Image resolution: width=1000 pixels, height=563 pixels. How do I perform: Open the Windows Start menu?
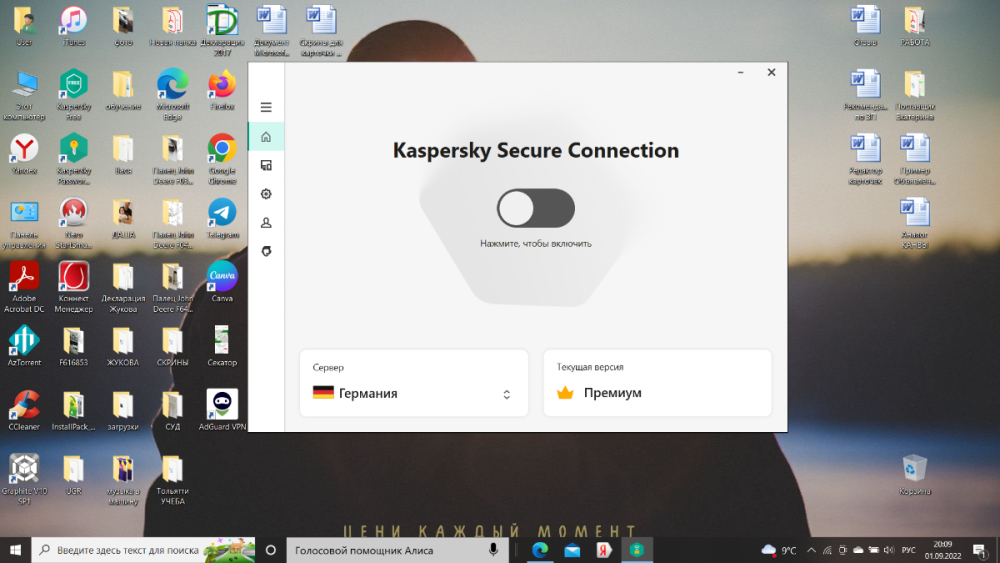coord(15,550)
